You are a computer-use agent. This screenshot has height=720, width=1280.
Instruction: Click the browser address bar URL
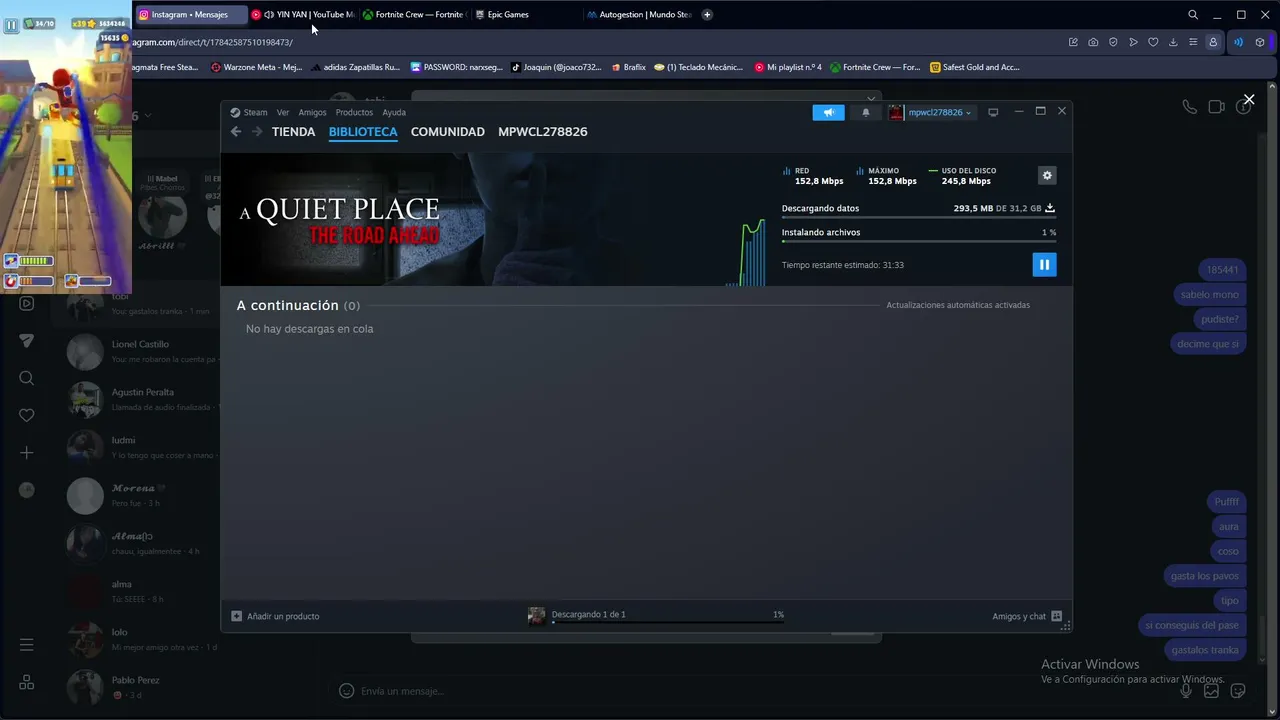tap(212, 42)
